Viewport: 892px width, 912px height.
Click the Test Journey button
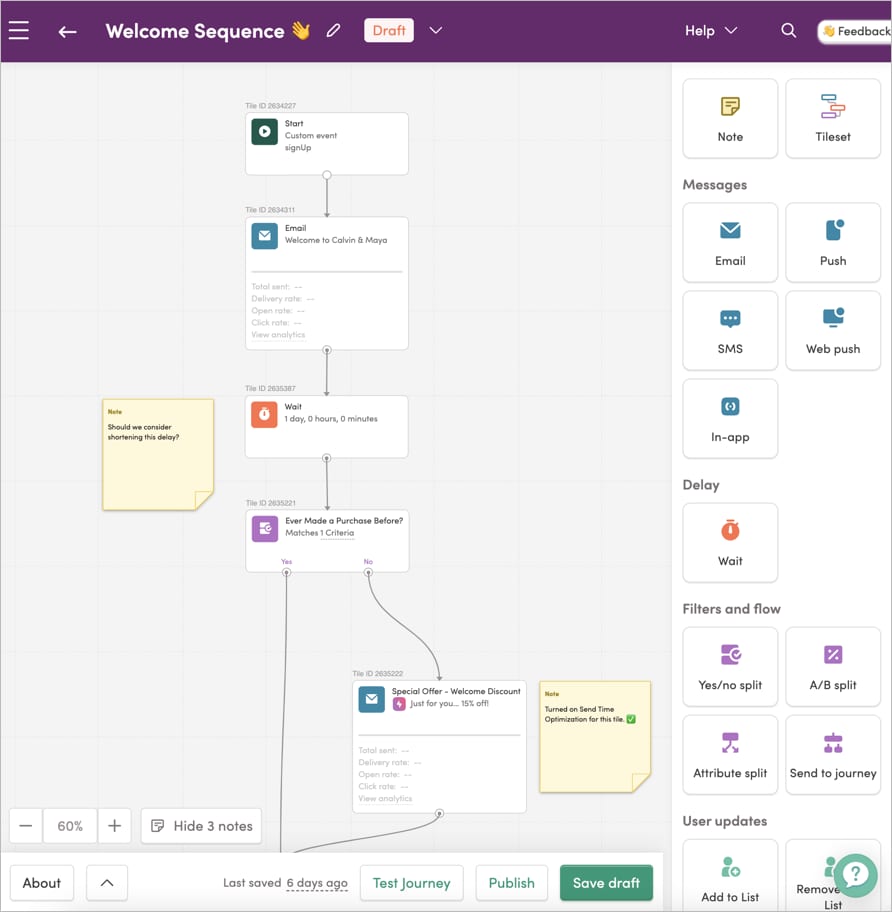click(412, 883)
